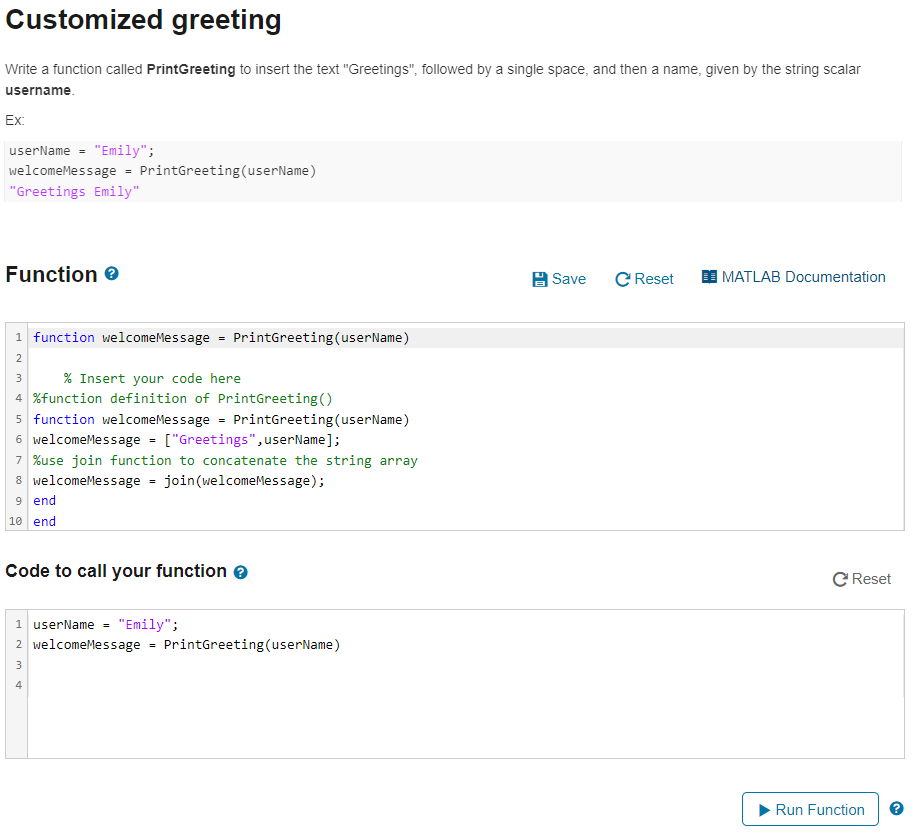Screen dimensions: 924x835
Task: Open the MATLAB Documentation link
Action: coord(793,277)
